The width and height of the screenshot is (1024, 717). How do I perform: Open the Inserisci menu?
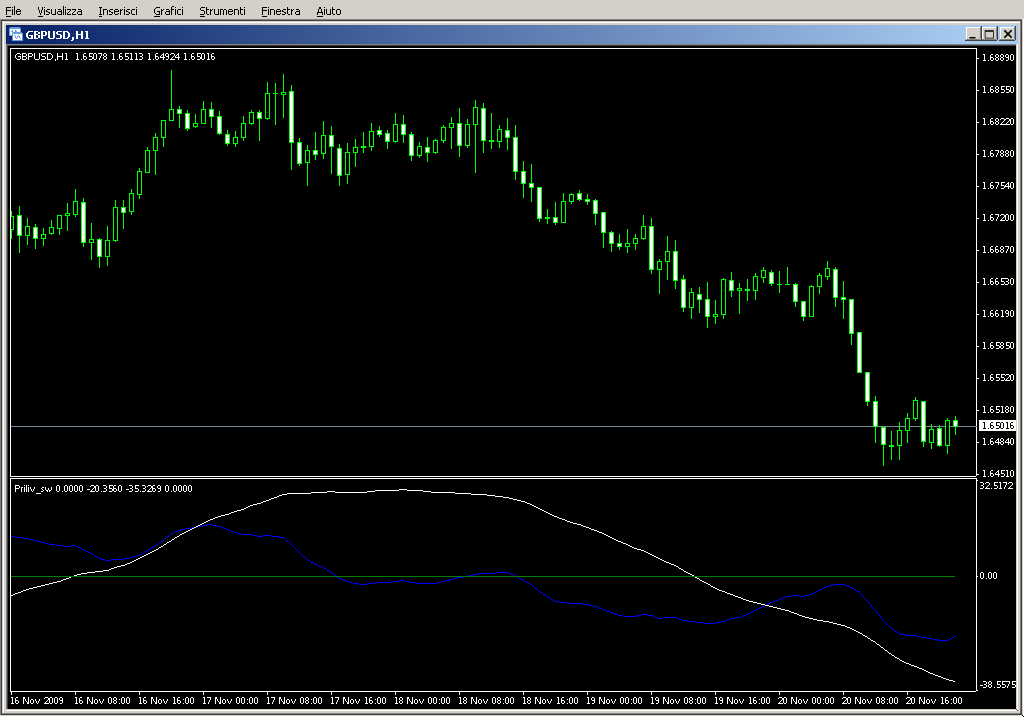[118, 11]
